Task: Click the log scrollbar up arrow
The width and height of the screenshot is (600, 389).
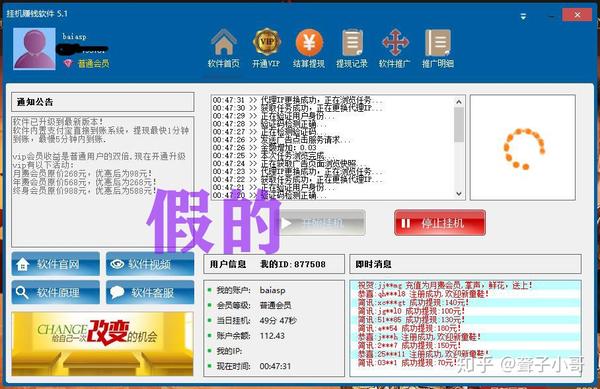Action: (459, 102)
